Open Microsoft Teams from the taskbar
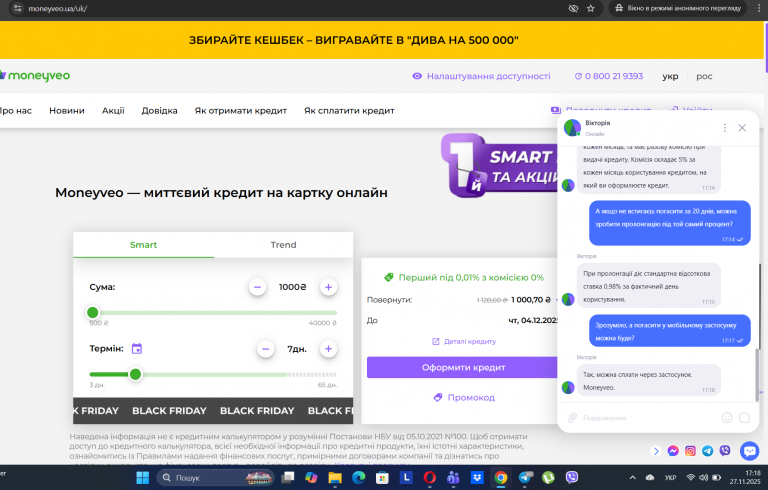 coord(453,477)
